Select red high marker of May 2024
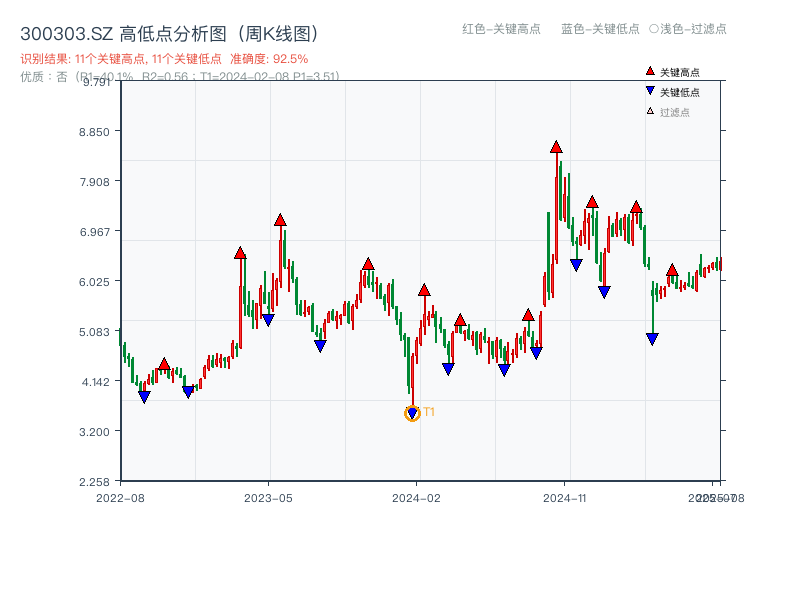800x600 pixels. pyautogui.click(x=460, y=320)
